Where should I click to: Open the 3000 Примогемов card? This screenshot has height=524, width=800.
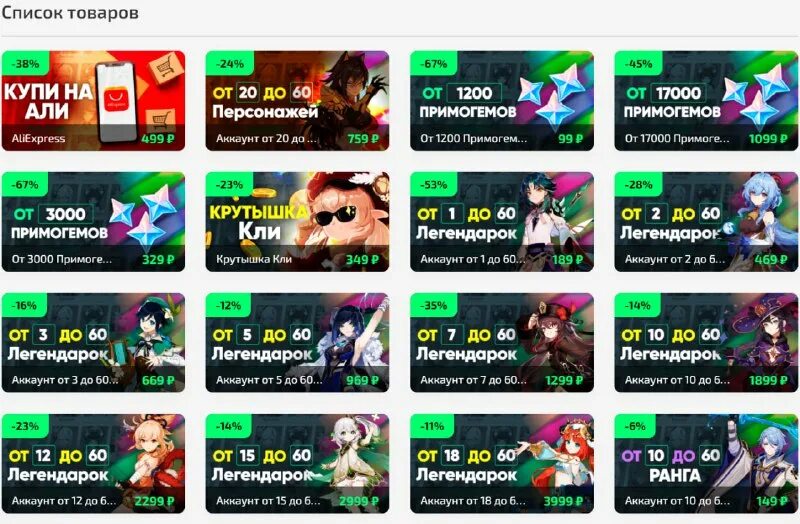click(93, 221)
